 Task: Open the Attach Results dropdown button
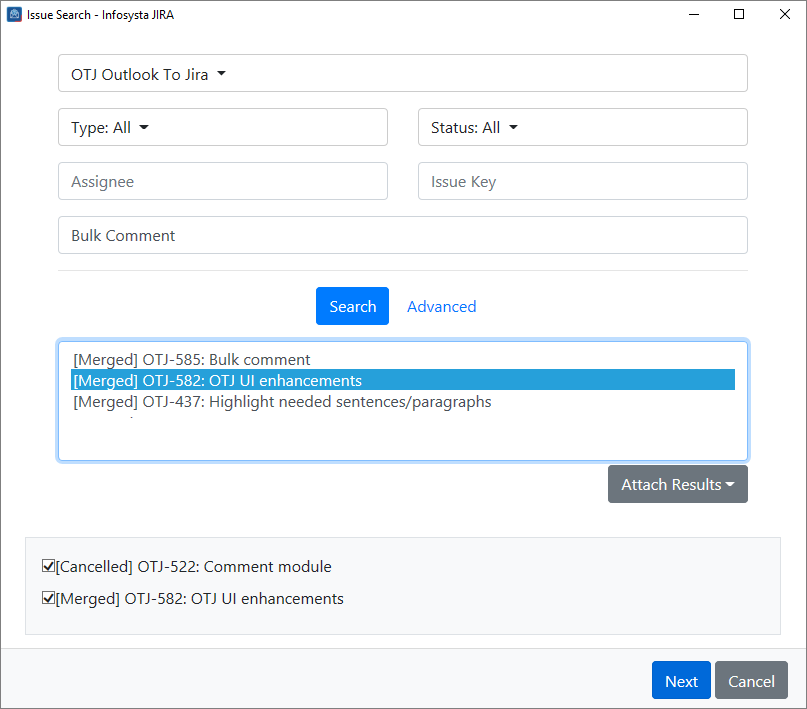click(x=677, y=485)
